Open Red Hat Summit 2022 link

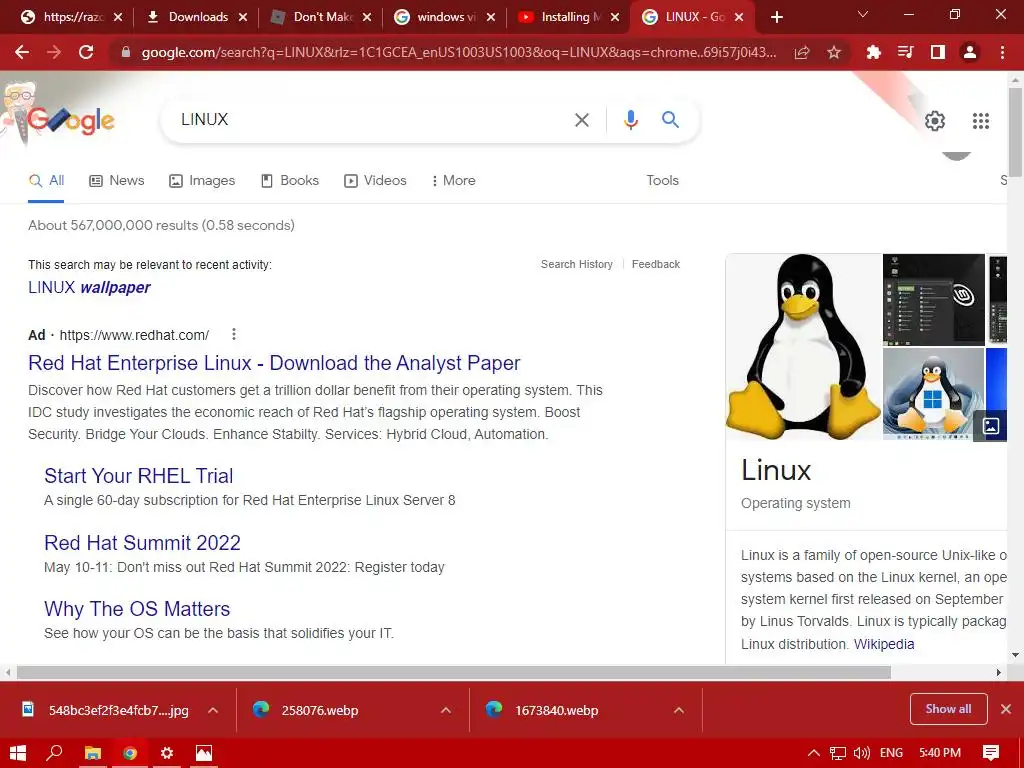[x=142, y=543]
